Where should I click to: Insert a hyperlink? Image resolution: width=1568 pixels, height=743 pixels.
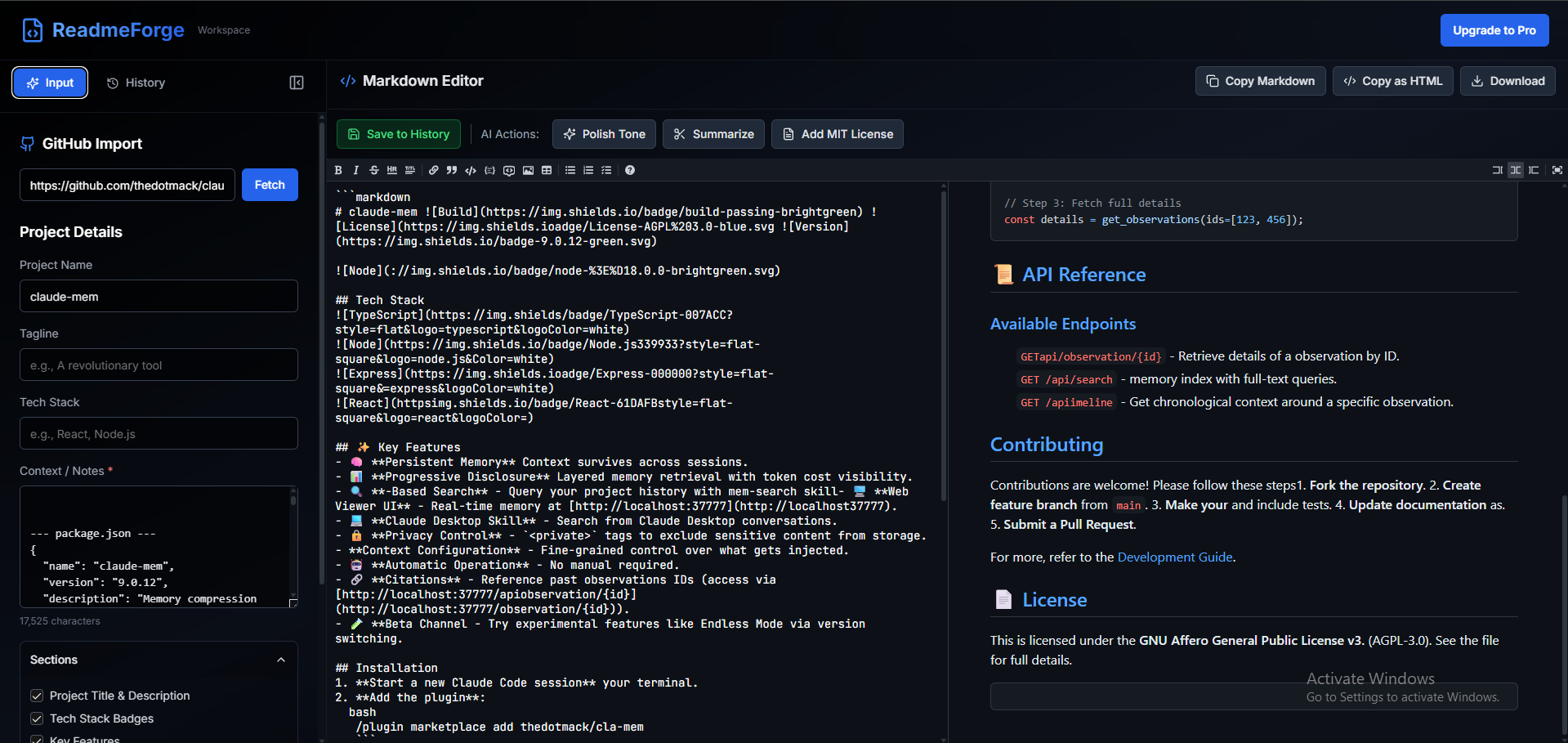[433, 170]
